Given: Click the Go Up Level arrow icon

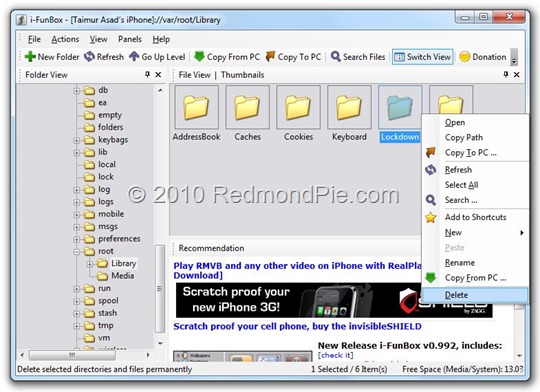Looking at the screenshot, I should (134, 56).
